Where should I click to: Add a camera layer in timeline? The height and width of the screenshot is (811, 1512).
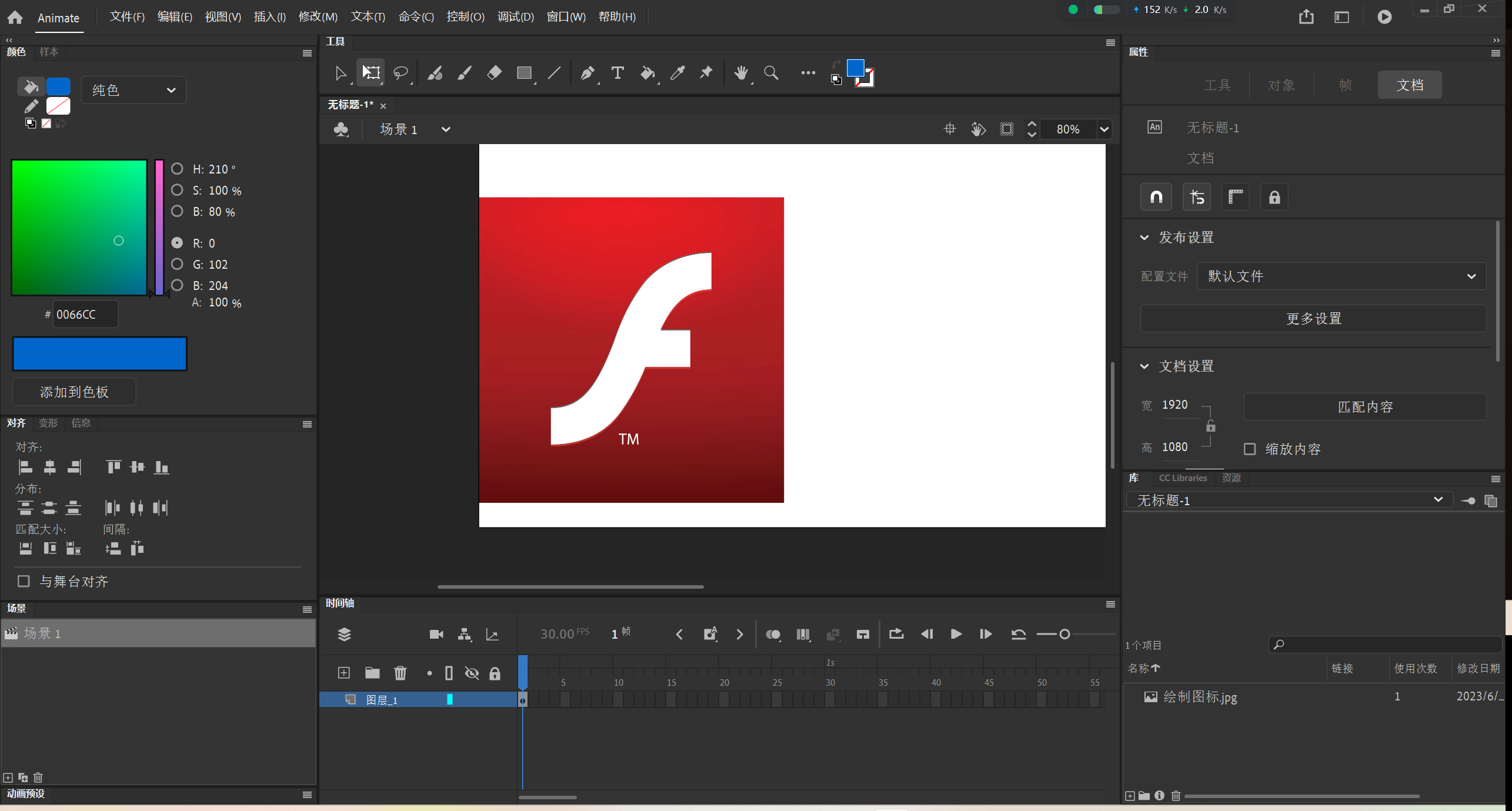[x=436, y=634]
